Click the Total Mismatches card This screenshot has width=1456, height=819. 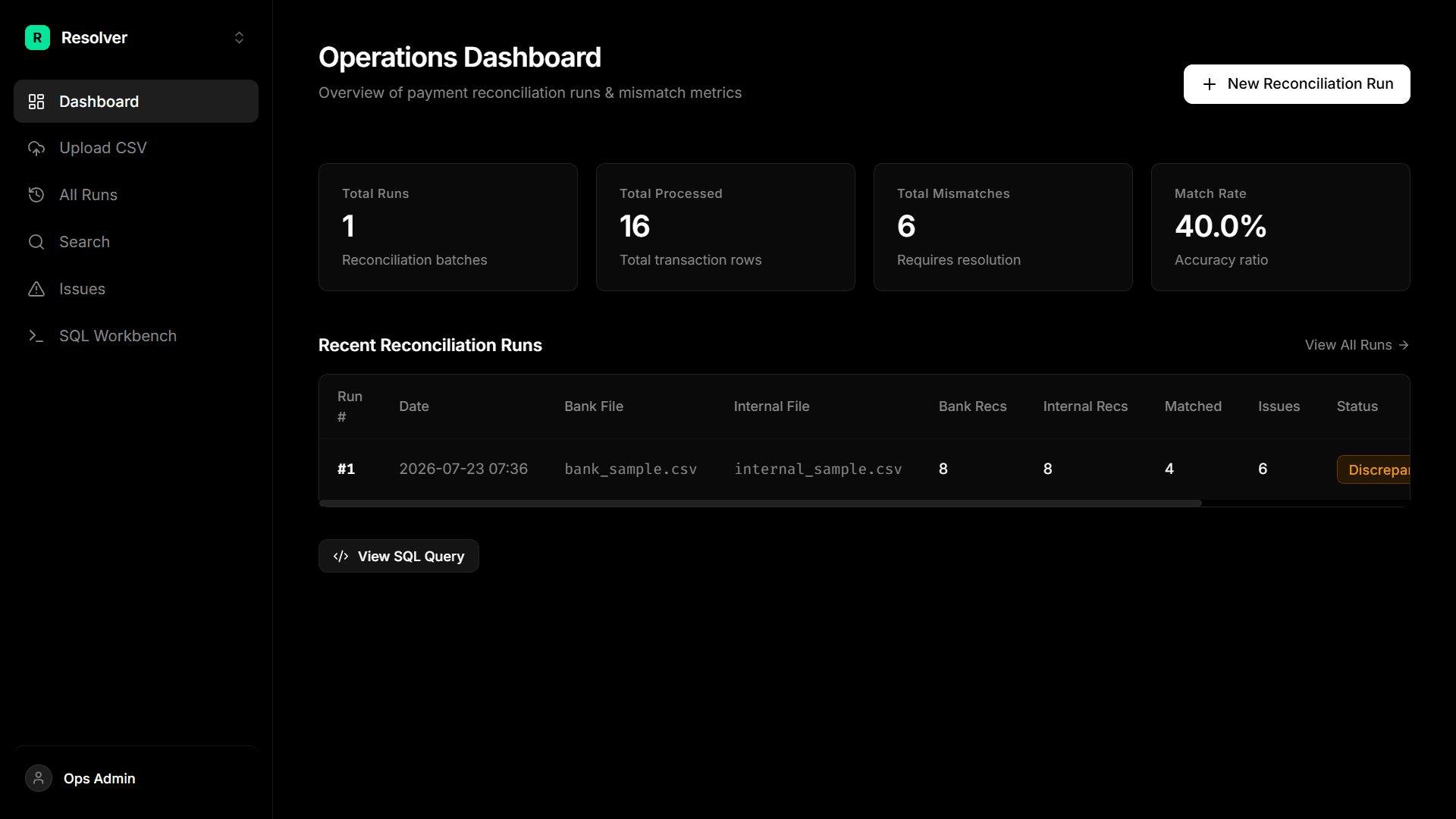[1003, 227]
